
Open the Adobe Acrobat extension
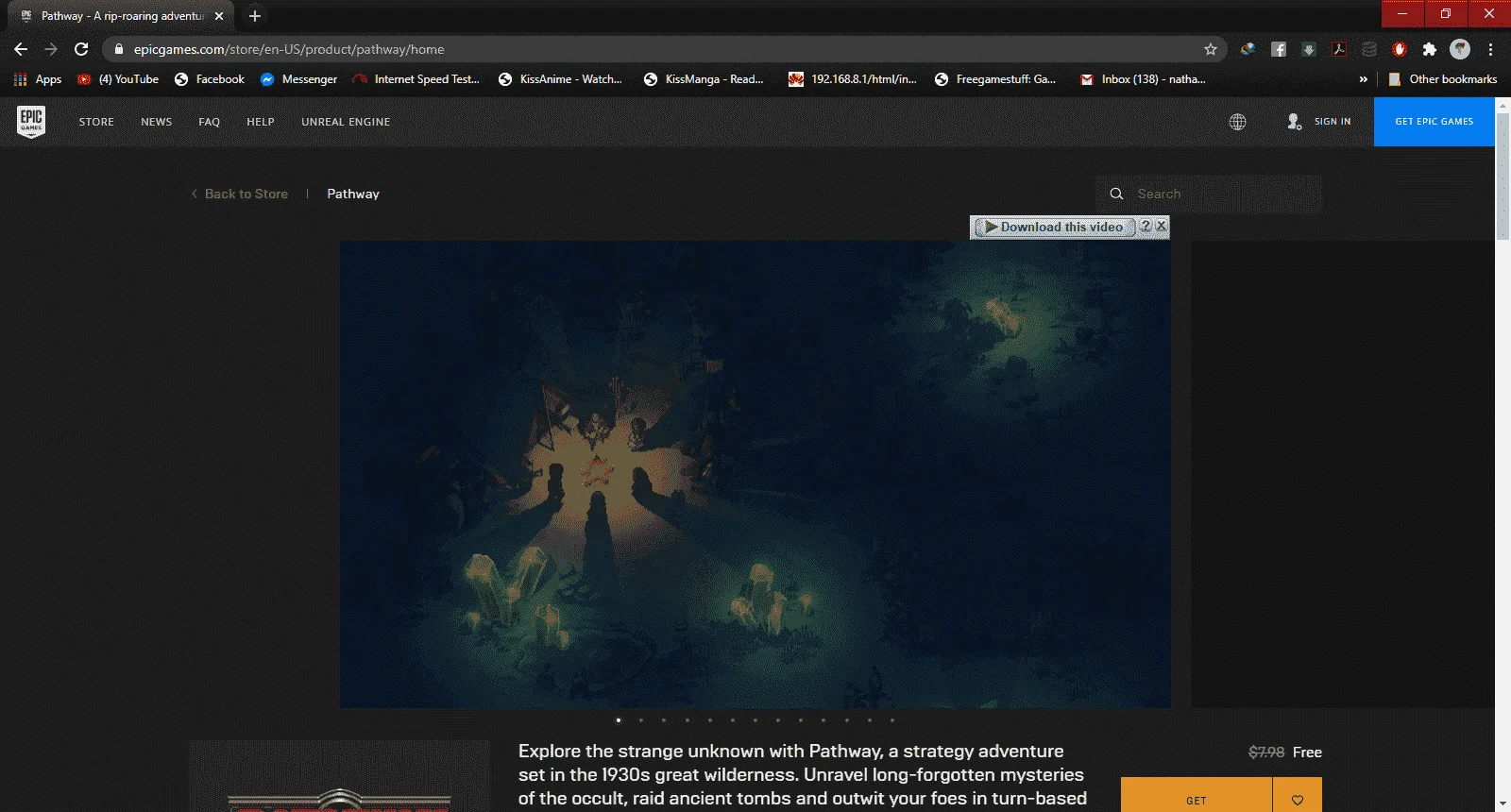pos(1339,49)
